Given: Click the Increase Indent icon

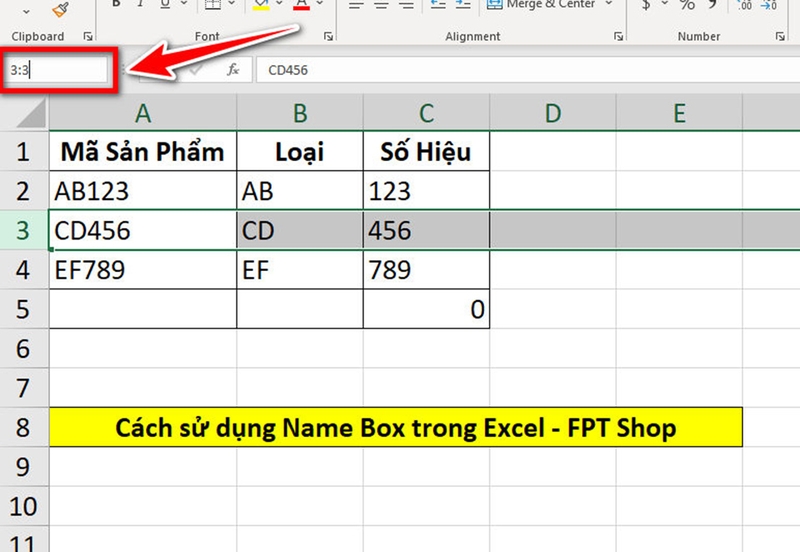Looking at the screenshot, I should (x=463, y=5).
